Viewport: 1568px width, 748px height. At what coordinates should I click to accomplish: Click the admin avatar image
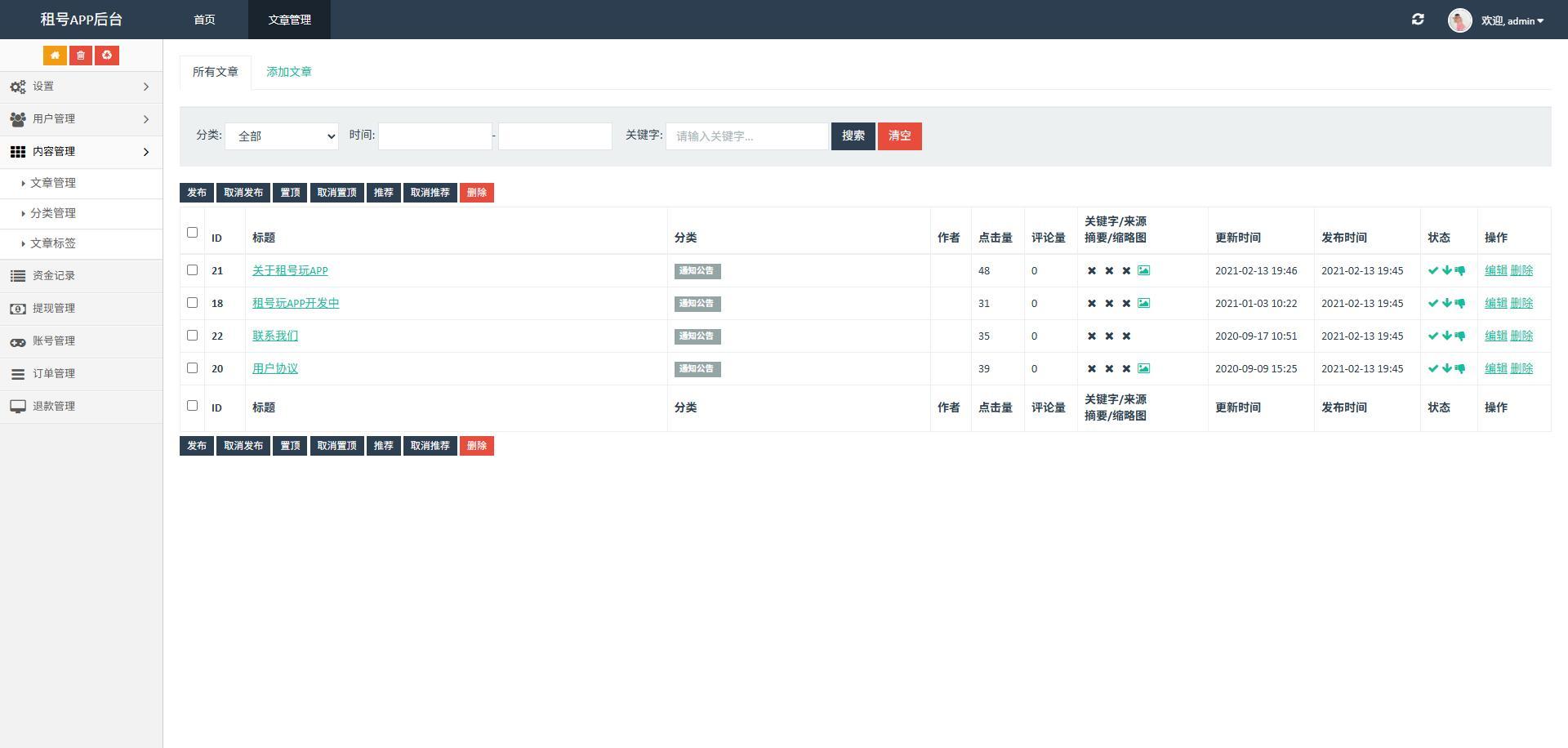[1459, 20]
